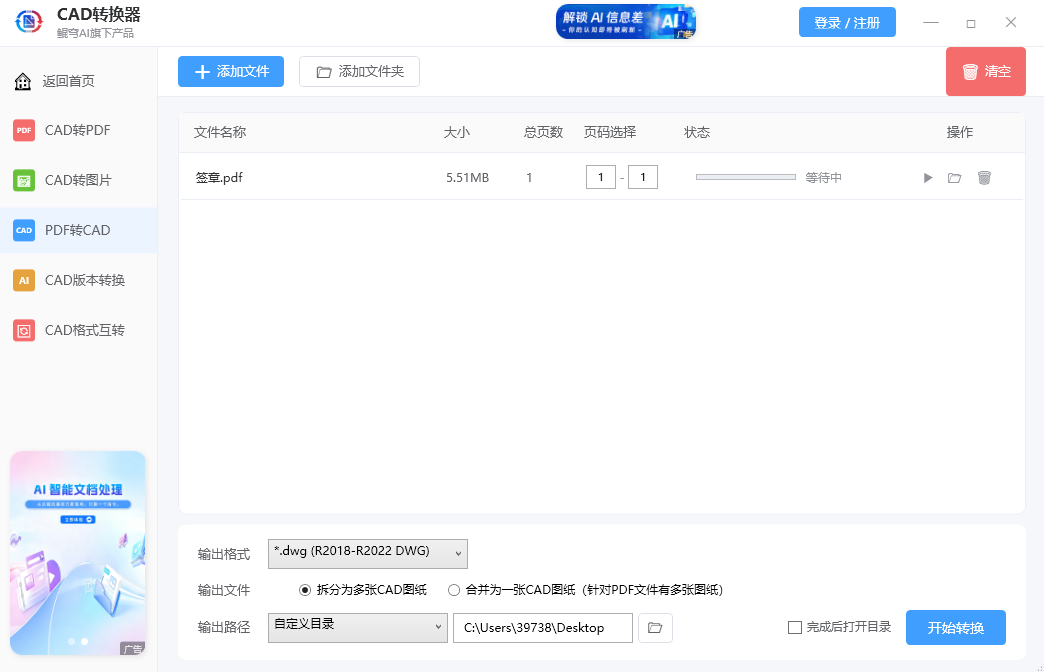Edit the ending page number field

click(643, 177)
